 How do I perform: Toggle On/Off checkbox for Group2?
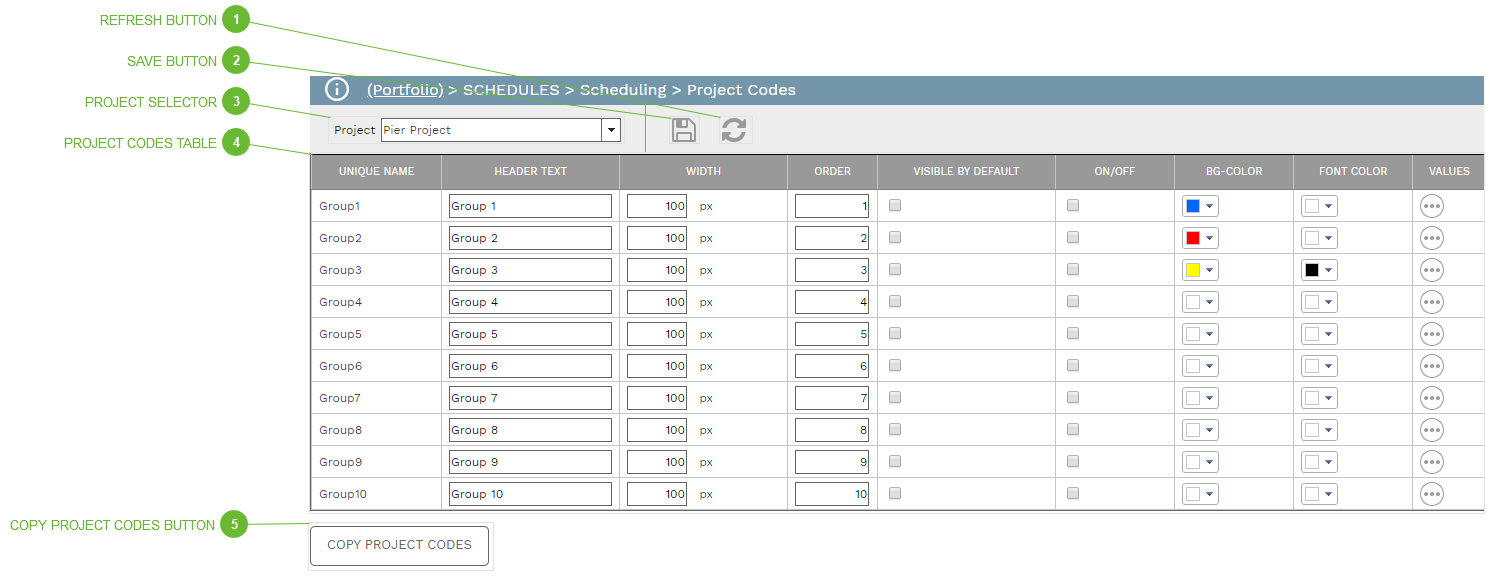pyautogui.click(x=1073, y=237)
